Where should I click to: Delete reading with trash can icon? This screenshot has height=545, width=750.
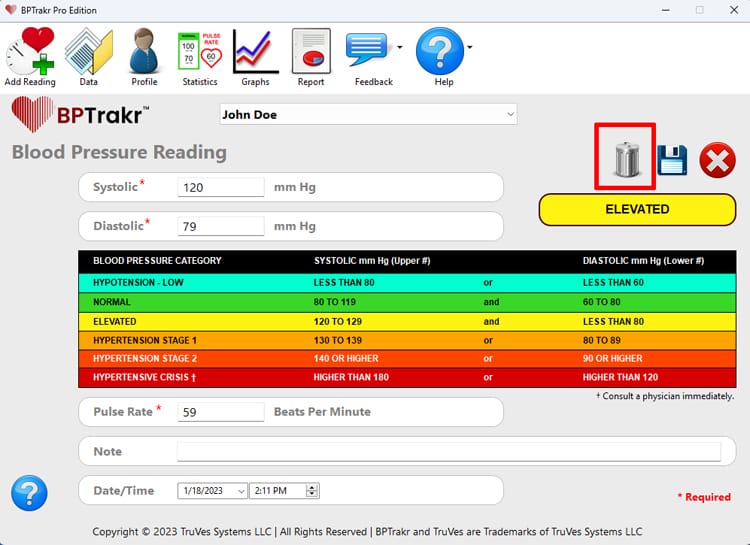(x=625, y=158)
